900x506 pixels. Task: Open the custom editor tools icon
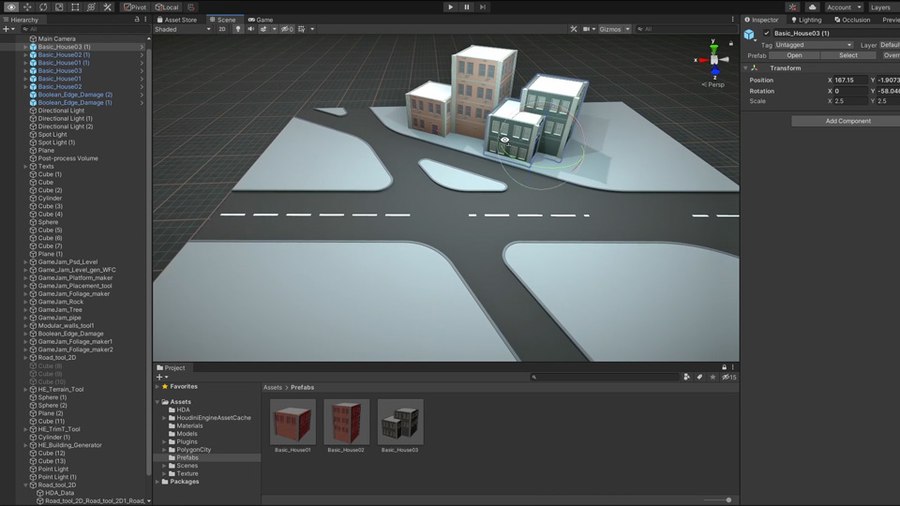107,7
